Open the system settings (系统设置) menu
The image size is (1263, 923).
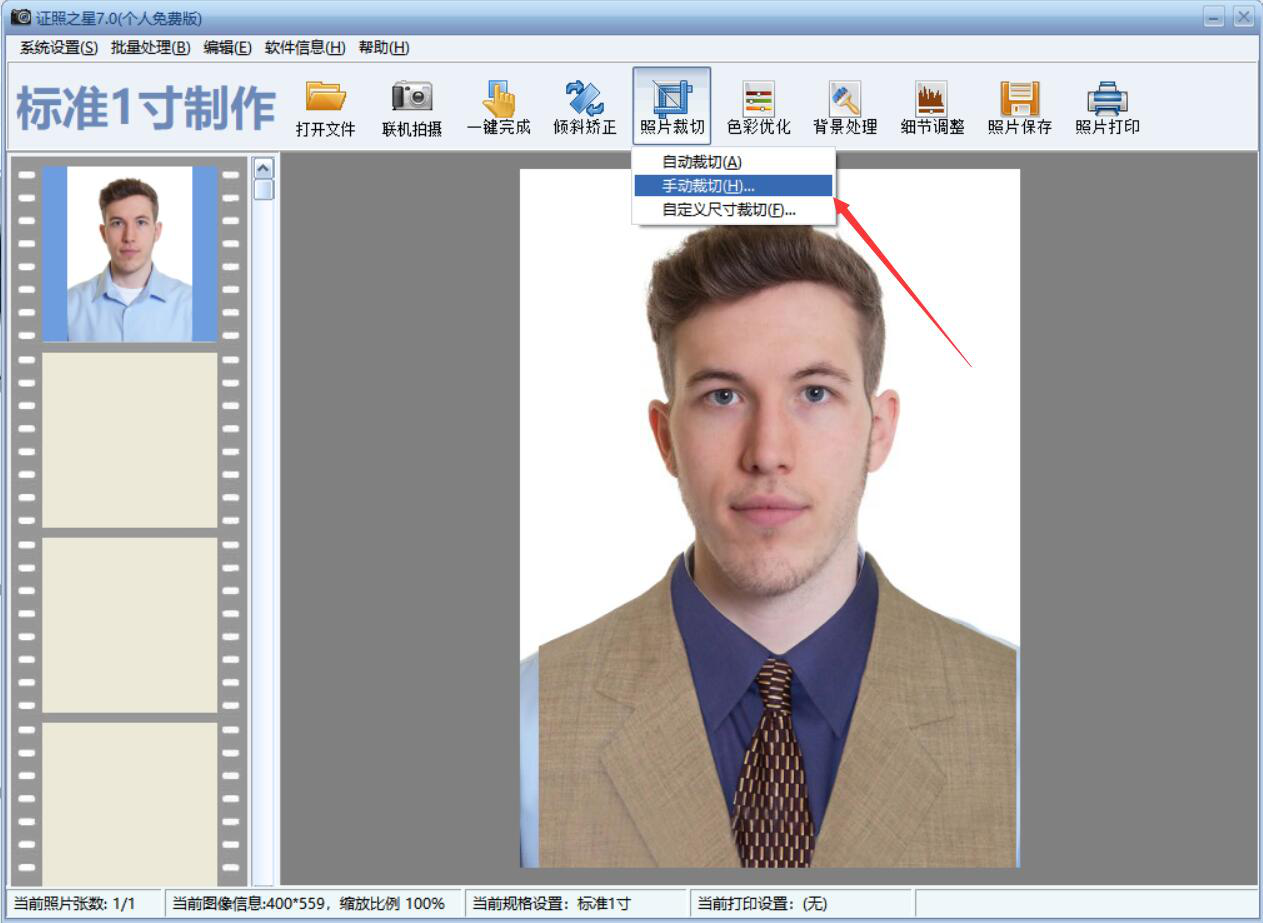coord(59,48)
